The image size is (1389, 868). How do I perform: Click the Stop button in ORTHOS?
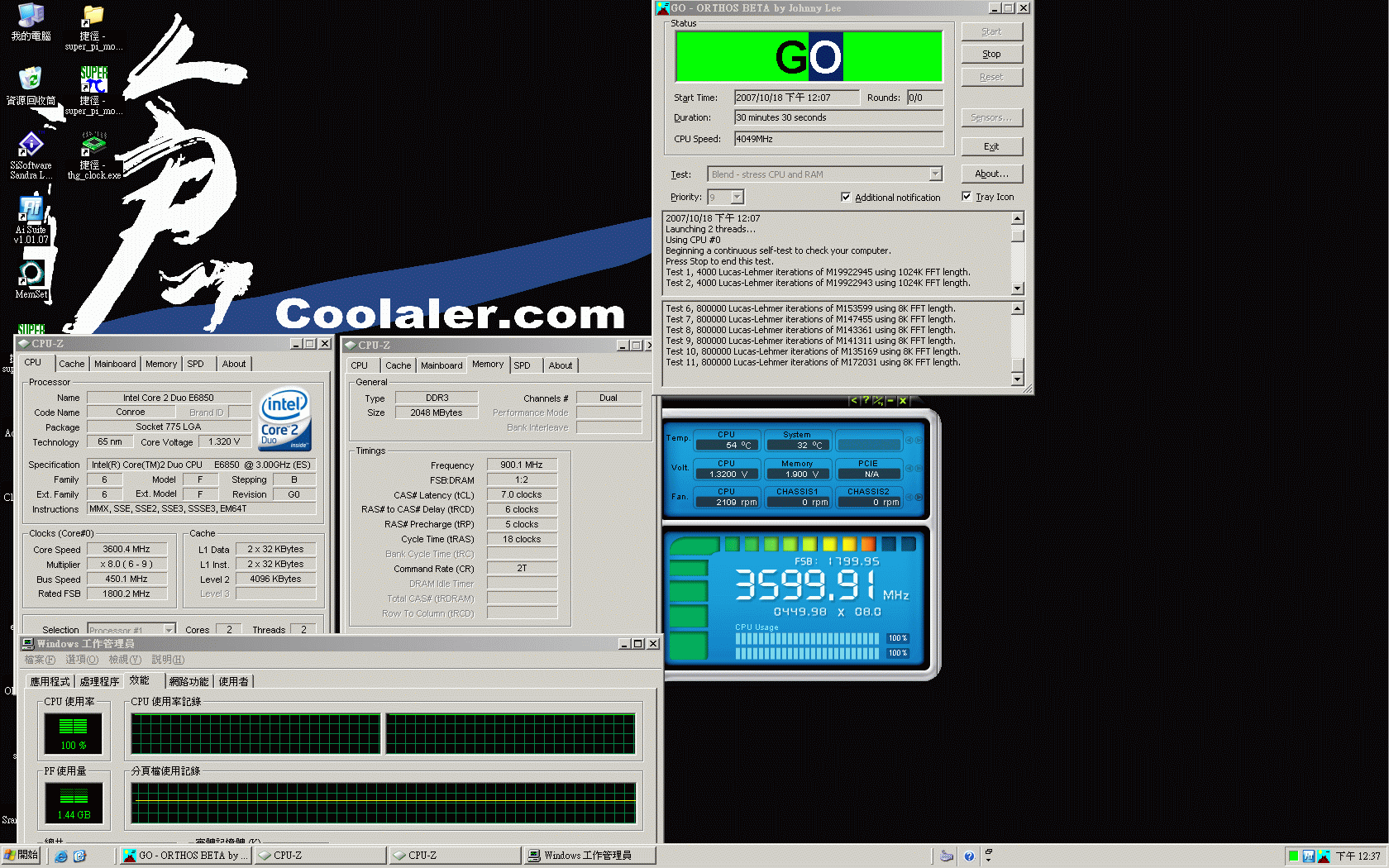click(991, 54)
